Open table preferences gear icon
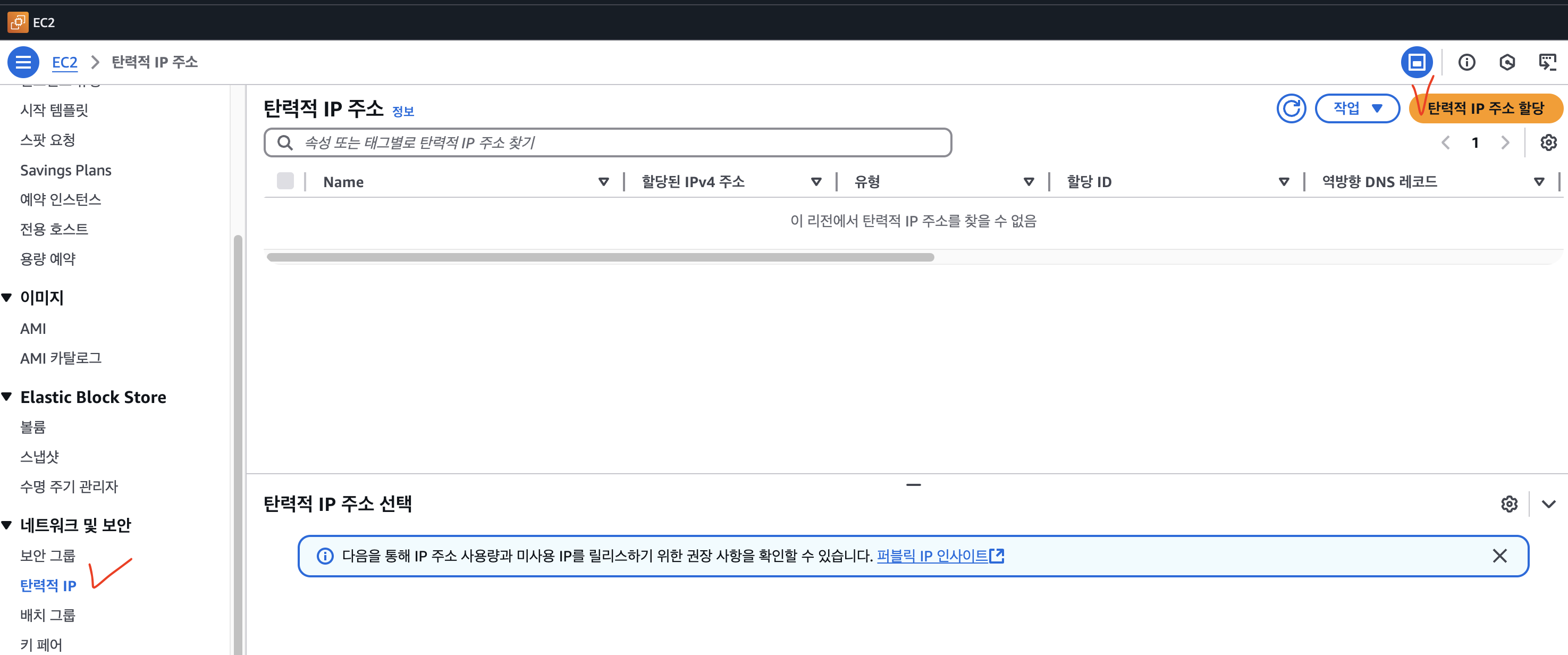Screen dimensions: 1568x655 [x=1548, y=142]
